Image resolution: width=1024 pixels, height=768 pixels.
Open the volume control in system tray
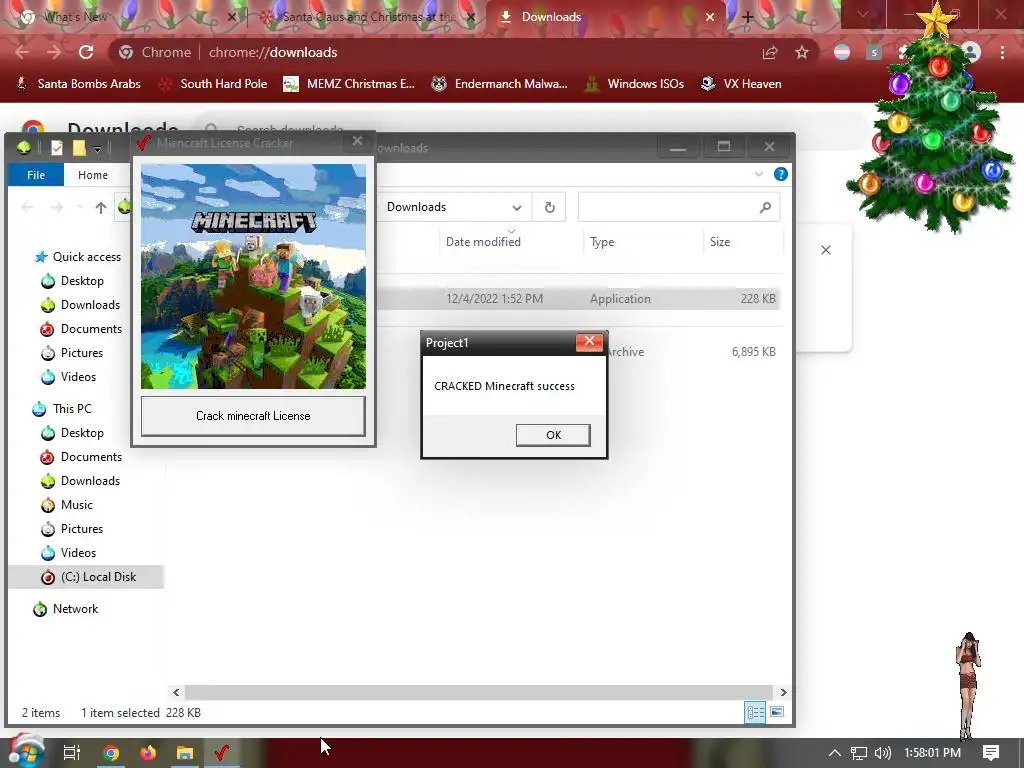(x=882, y=753)
